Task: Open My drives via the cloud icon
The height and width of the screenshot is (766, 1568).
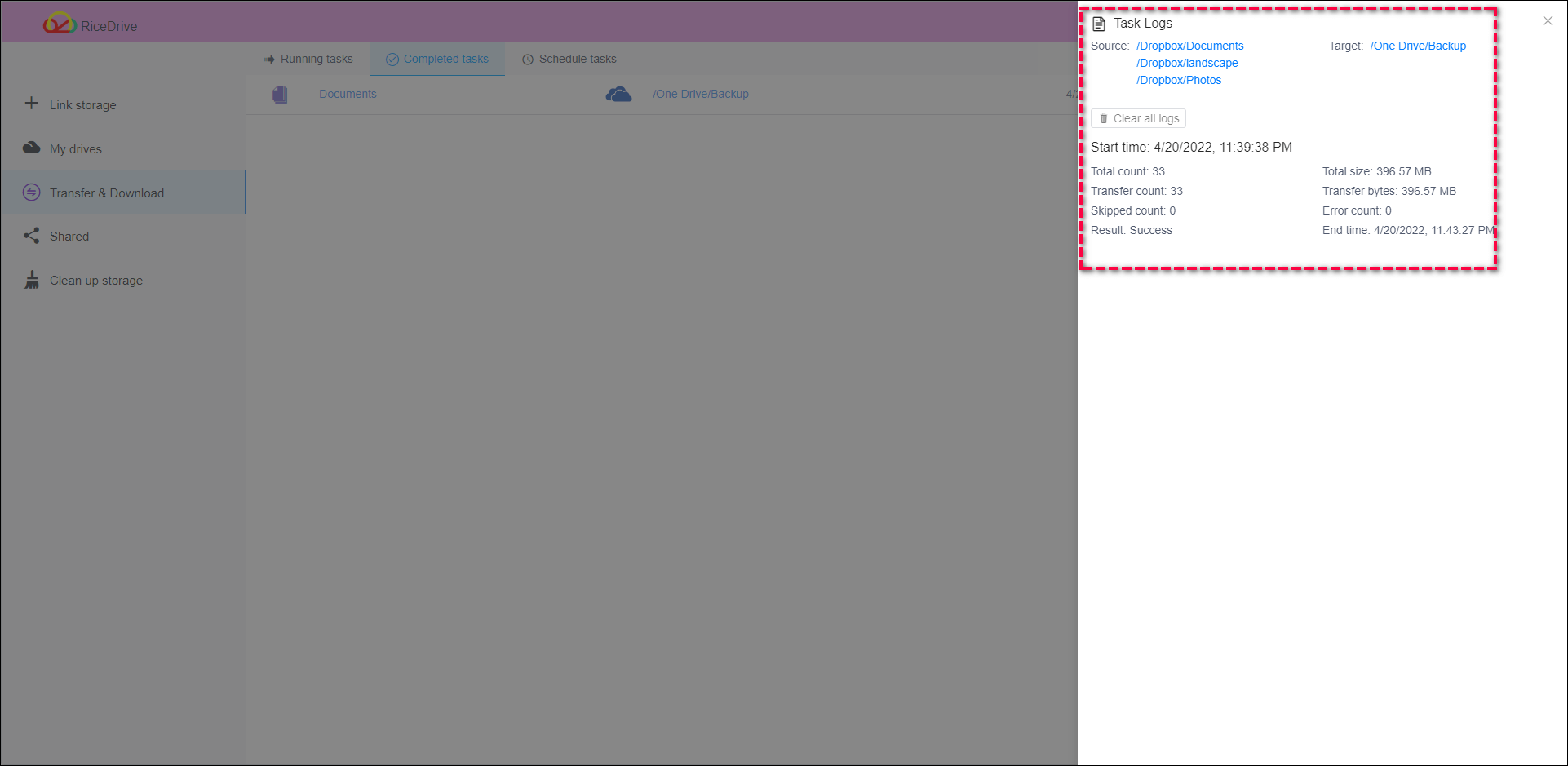Action: (x=31, y=148)
